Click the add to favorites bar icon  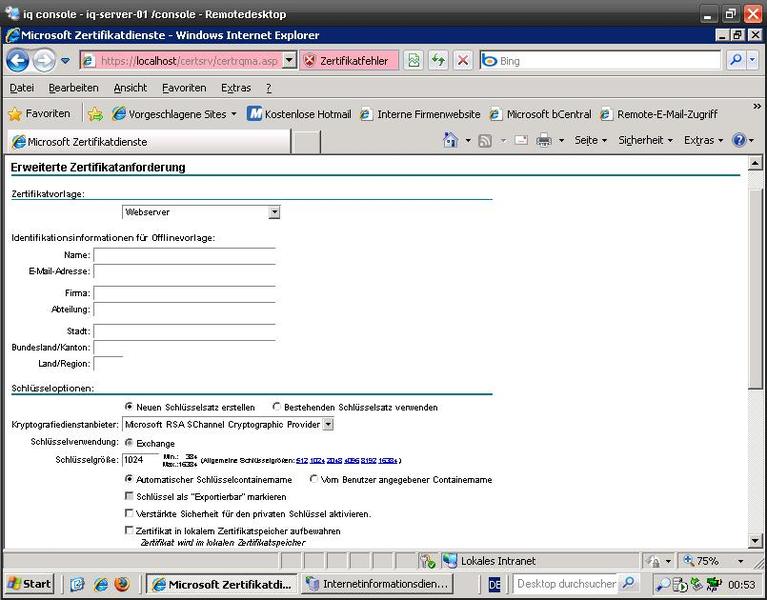point(95,114)
